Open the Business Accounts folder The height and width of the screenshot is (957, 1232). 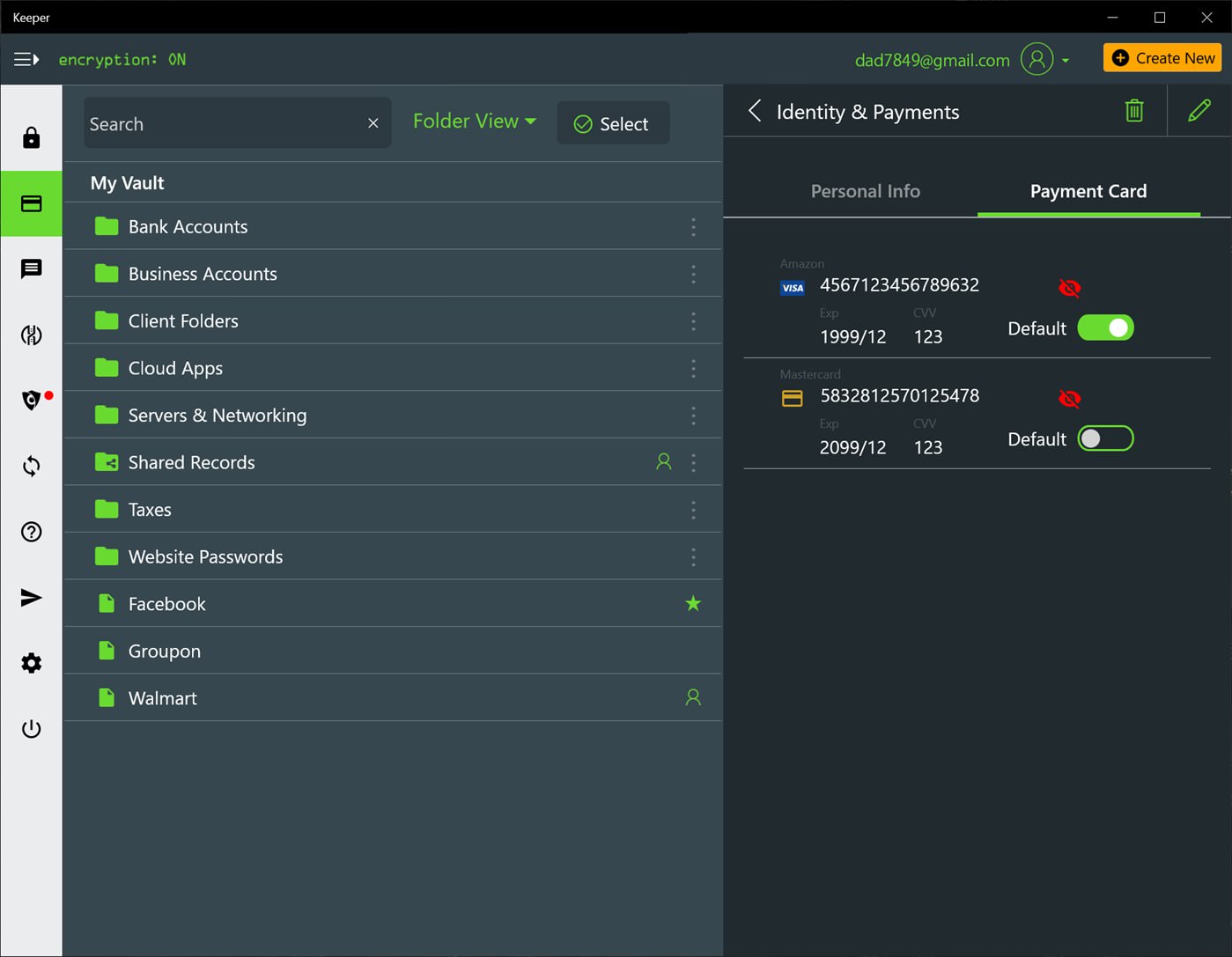[x=393, y=274]
